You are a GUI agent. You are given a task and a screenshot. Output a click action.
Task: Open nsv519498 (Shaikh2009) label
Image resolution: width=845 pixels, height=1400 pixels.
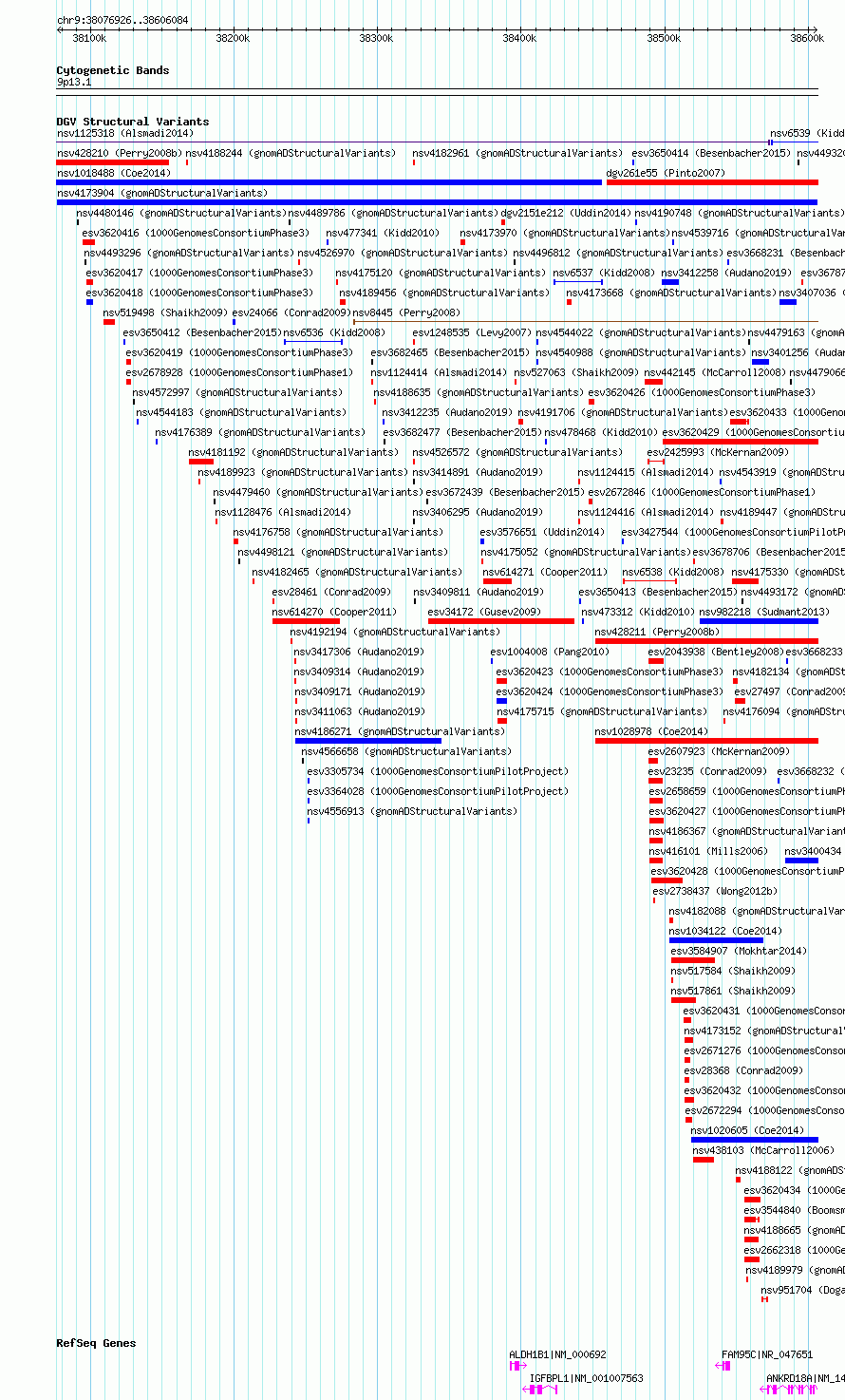[x=165, y=312]
